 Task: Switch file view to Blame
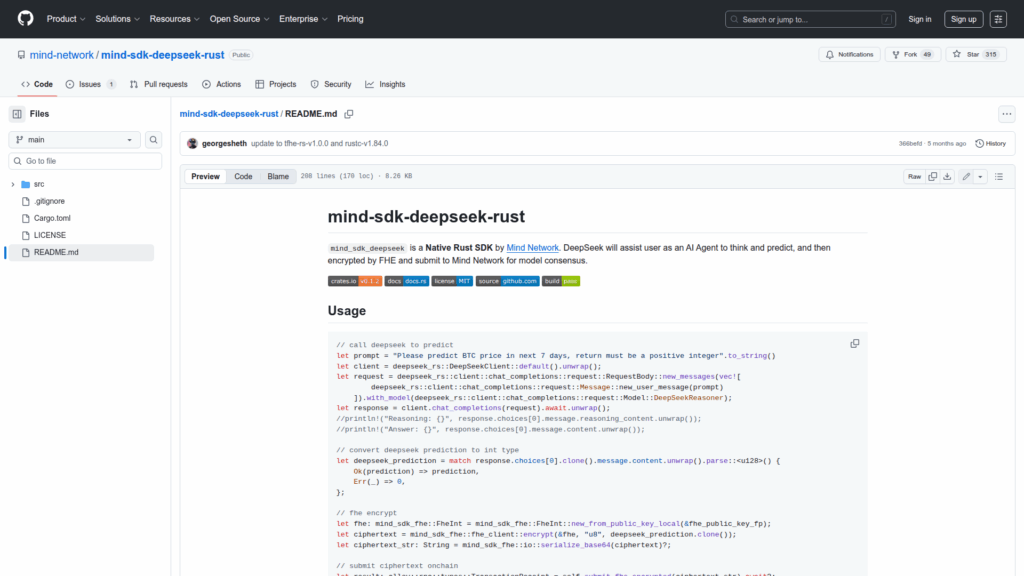tap(277, 176)
